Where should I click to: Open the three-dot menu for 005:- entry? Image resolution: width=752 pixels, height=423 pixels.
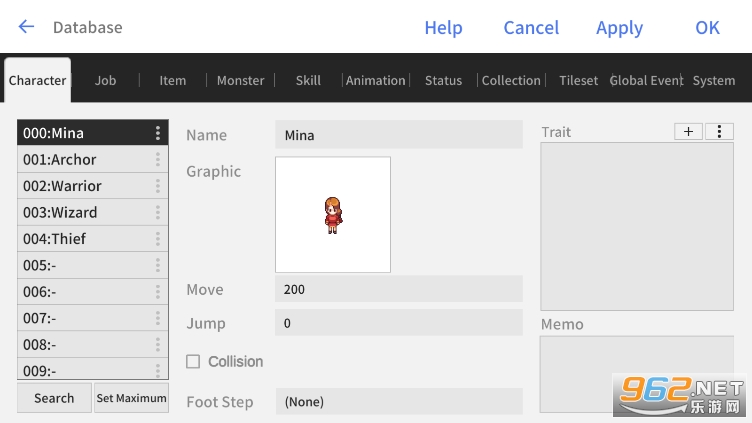157,265
